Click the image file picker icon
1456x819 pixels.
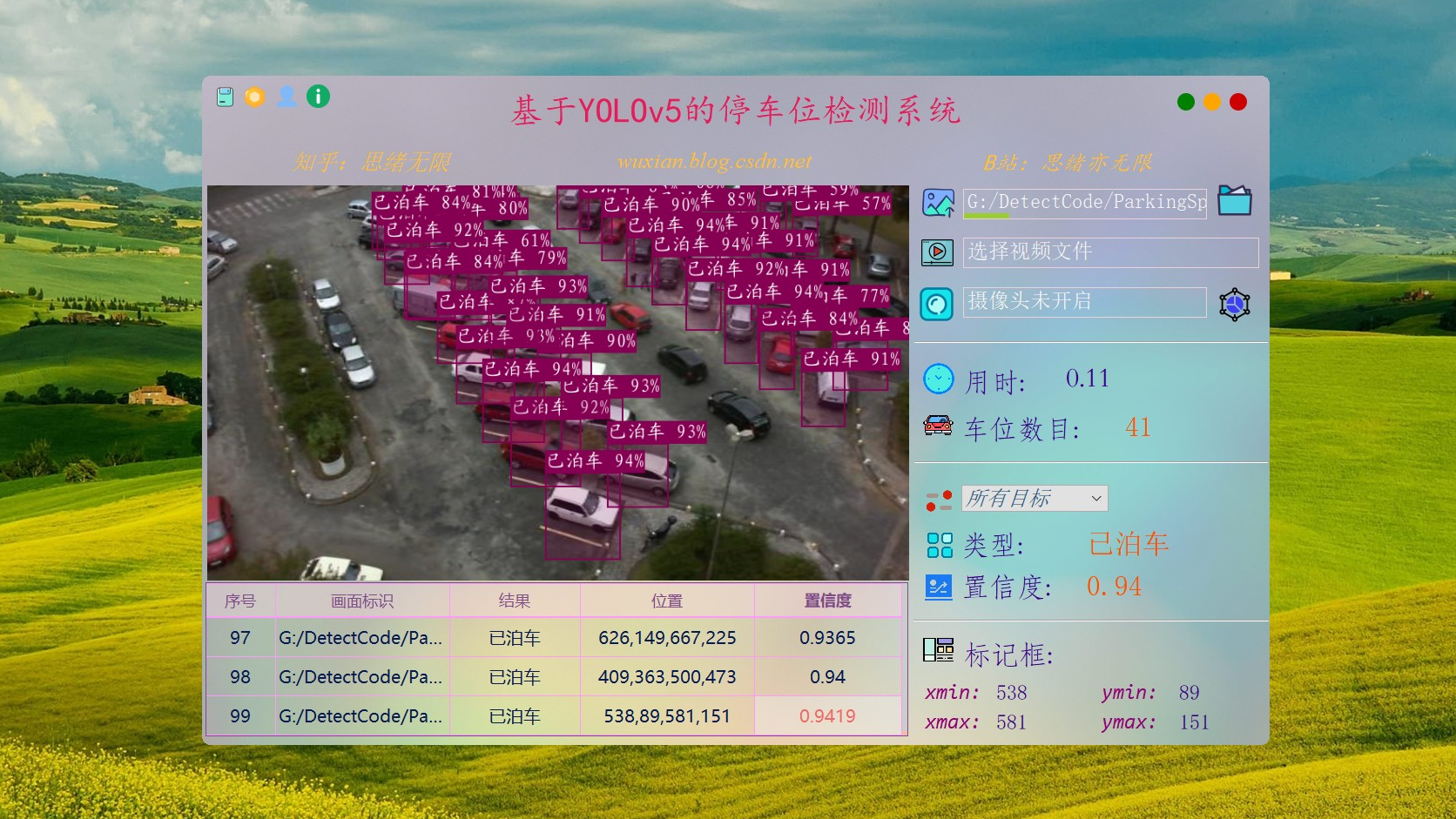[938, 203]
